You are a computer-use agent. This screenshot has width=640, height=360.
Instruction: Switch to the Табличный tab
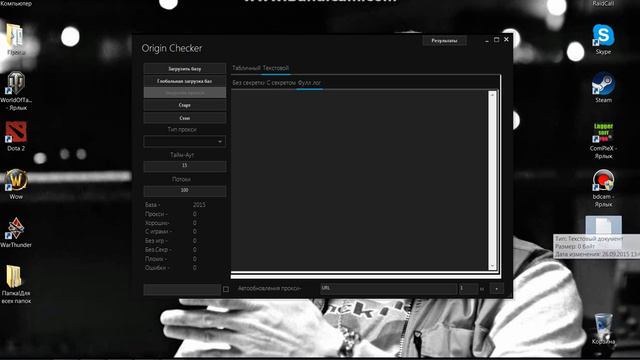click(246, 68)
